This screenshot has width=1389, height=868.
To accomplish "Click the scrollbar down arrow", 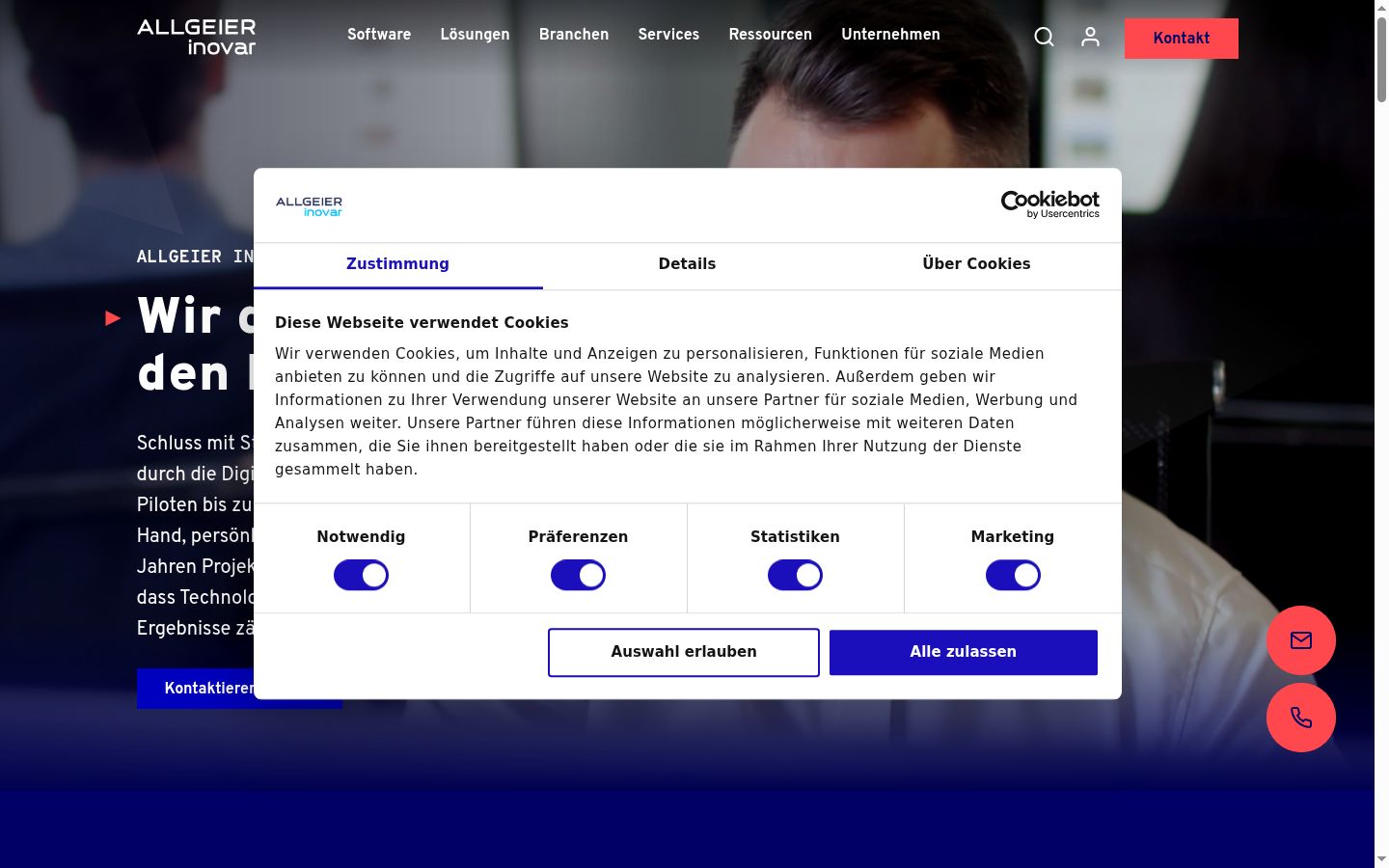I will pos(1381,859).
